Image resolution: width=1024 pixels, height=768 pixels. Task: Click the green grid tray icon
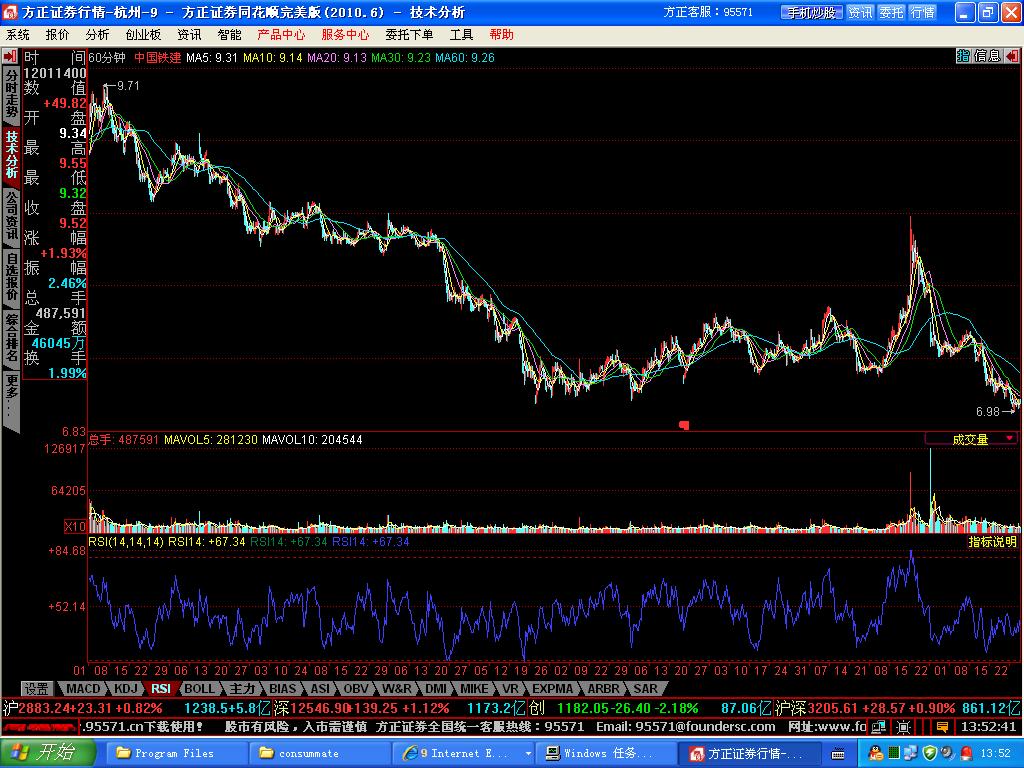(893, 754)
